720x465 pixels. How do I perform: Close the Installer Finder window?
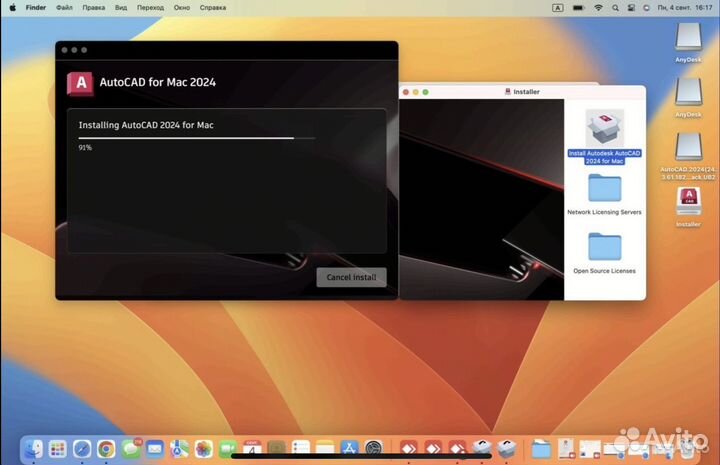tap(406, 92)
